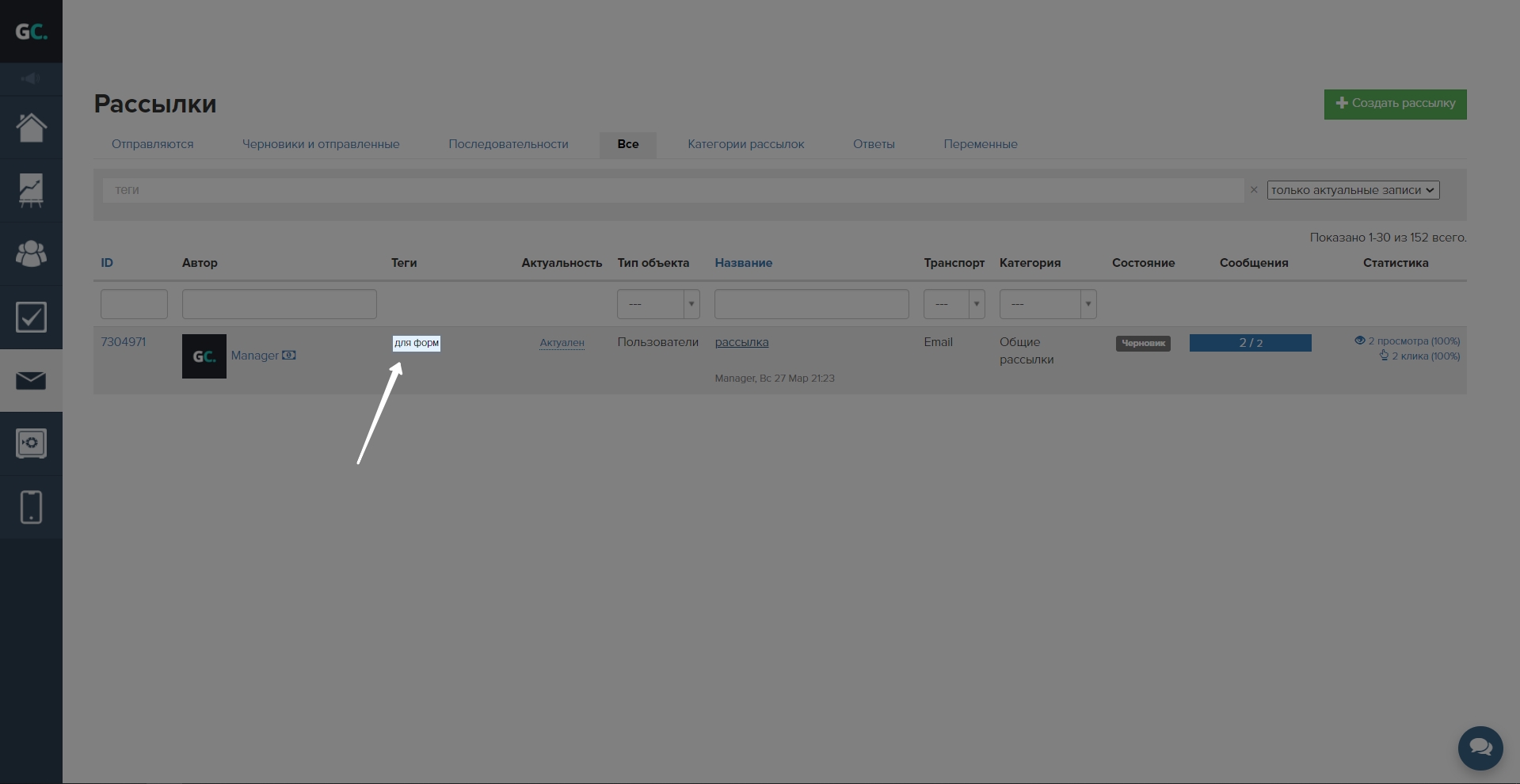
Task: Click the 2 / 2 messages progress bar
Action: click(1250, 343)
